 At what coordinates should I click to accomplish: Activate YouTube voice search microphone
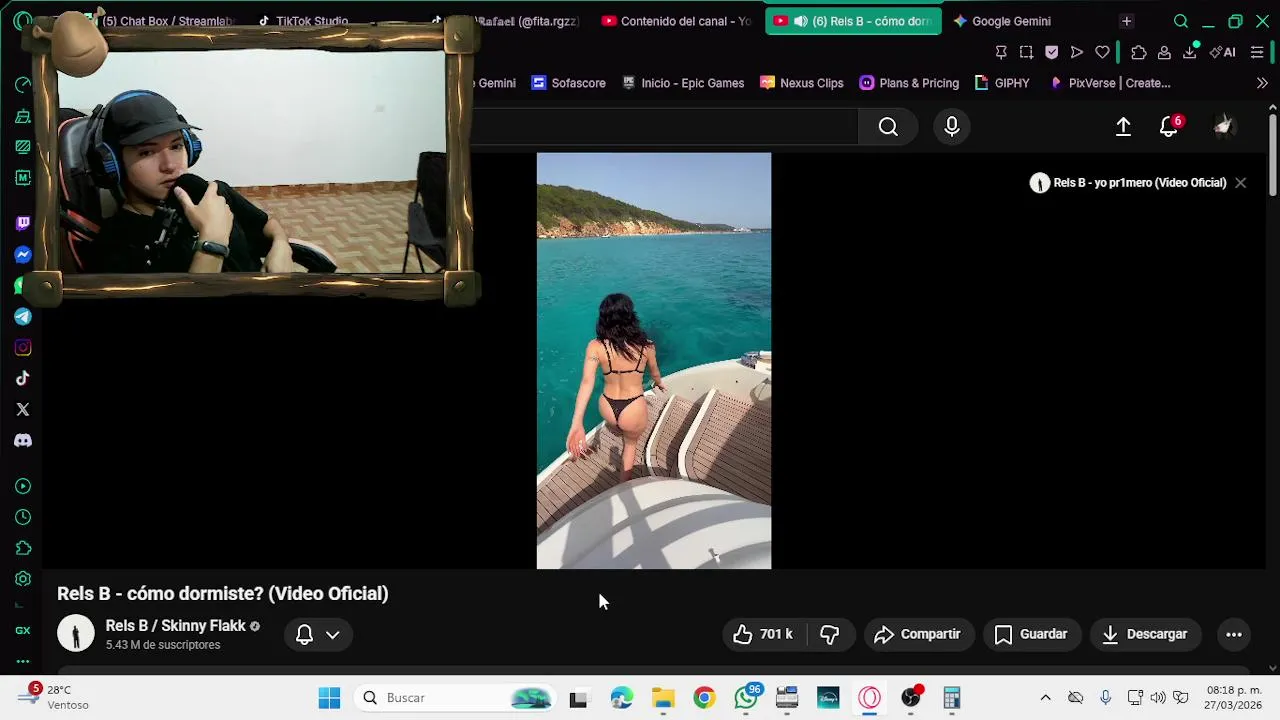click(952, 126)
